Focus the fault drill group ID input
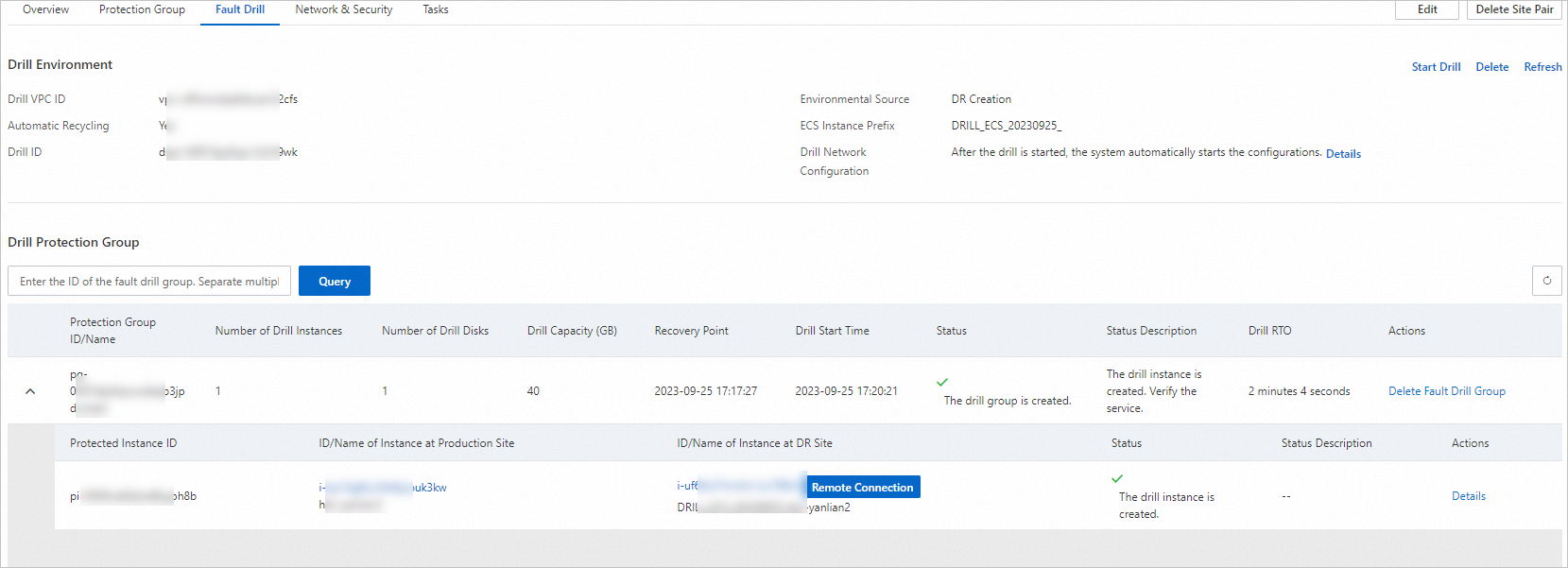This screenshot has width=1568, height=568. point(149,282)
